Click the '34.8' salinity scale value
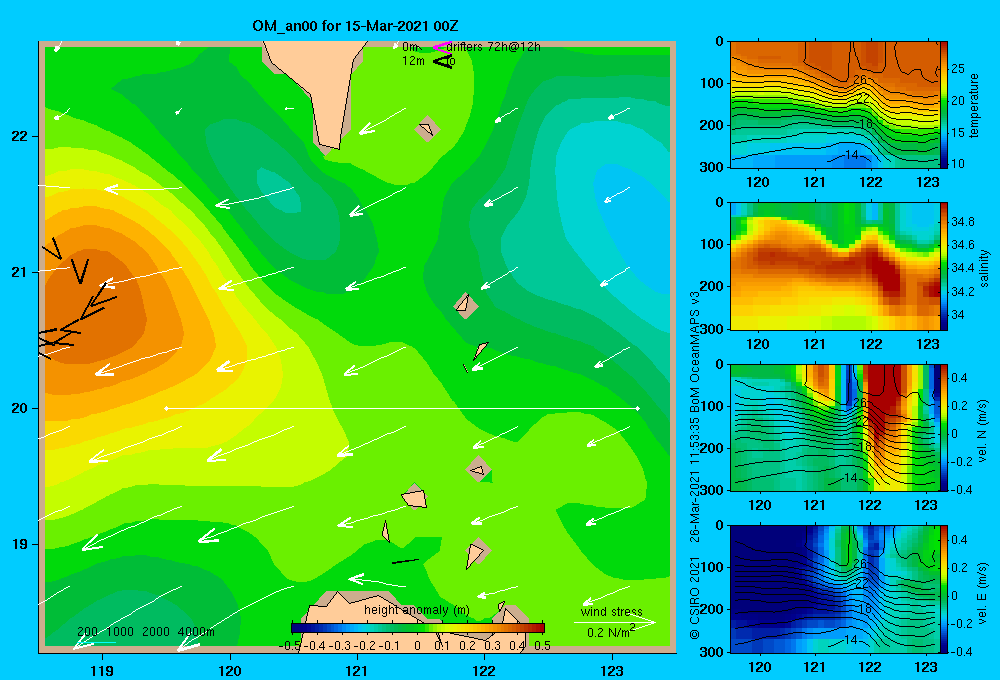Viewport: 1000px width, 680px height. pyautogui.click(x=962, y=222)
